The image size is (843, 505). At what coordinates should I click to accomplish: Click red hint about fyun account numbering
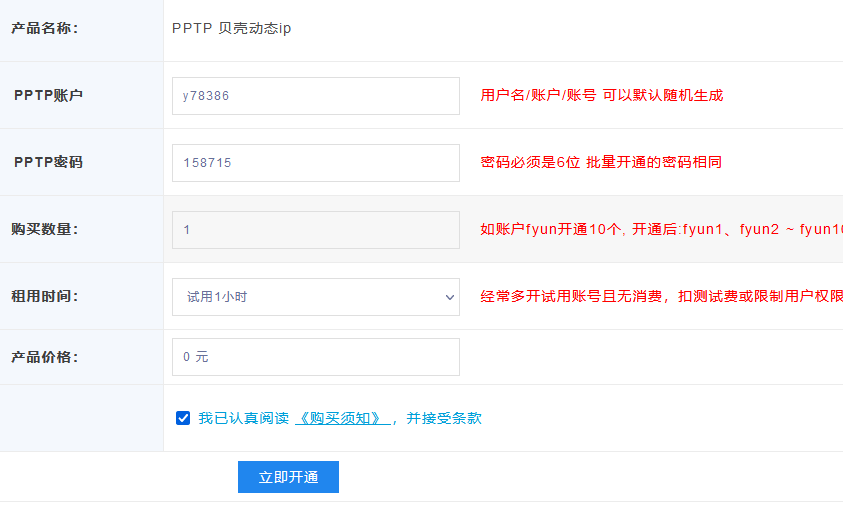coord(660,229)
